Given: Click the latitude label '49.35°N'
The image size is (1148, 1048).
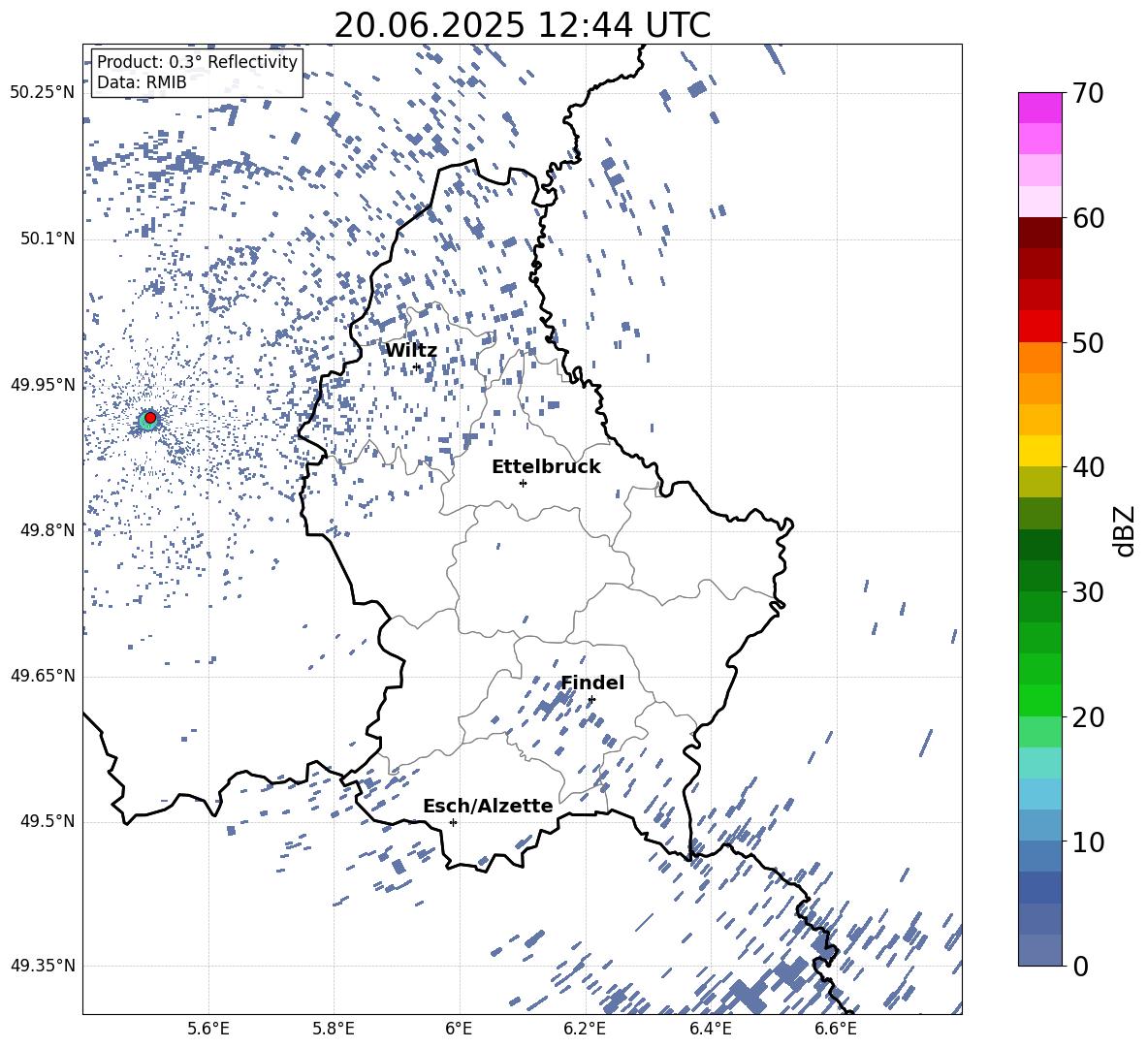Looking at the screenshot, I should click(x=43, y=966).
